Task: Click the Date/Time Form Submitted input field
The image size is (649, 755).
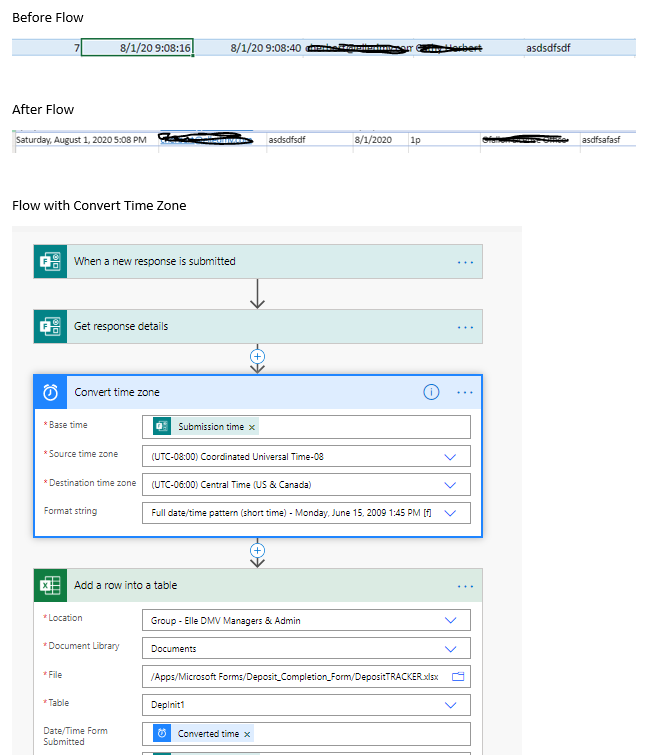Action: pos(306,734)
